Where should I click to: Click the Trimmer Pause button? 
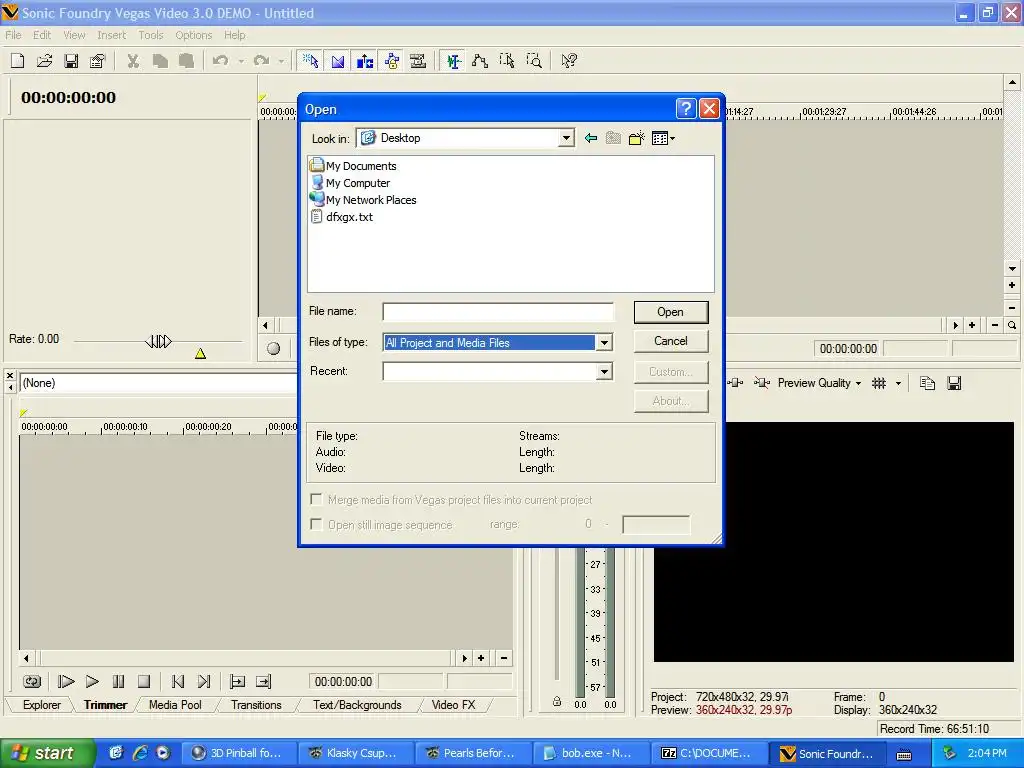[118, 682]
